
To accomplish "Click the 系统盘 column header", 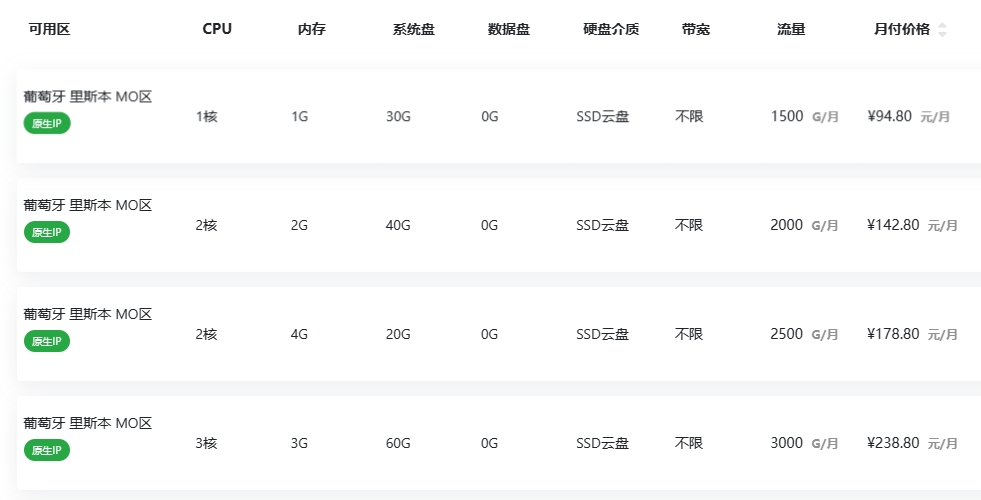I will point(413,29).
